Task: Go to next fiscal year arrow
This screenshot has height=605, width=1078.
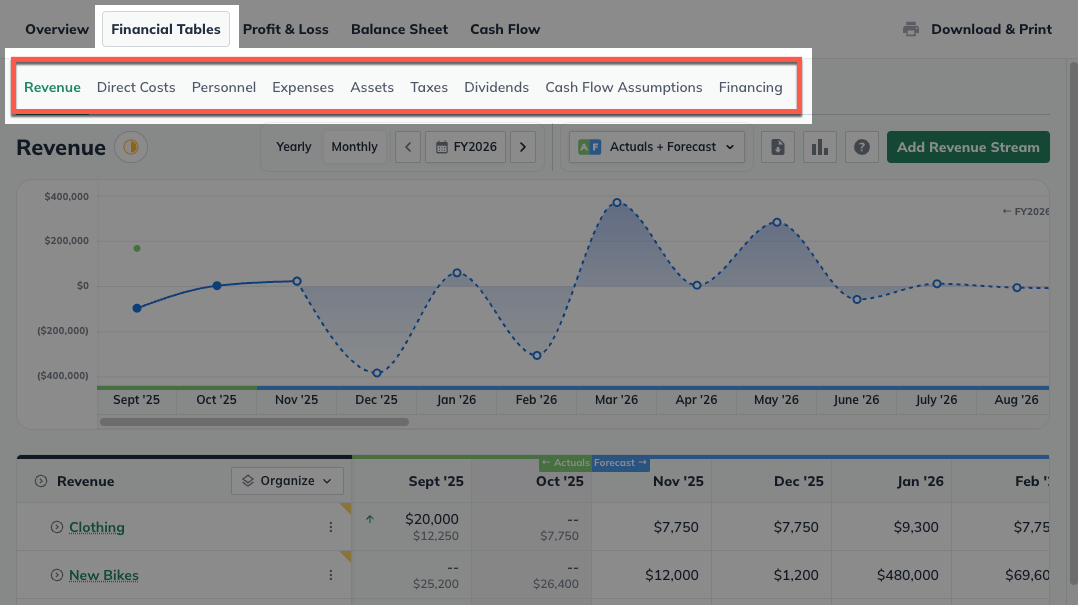Action: click(x=523, y=147)
